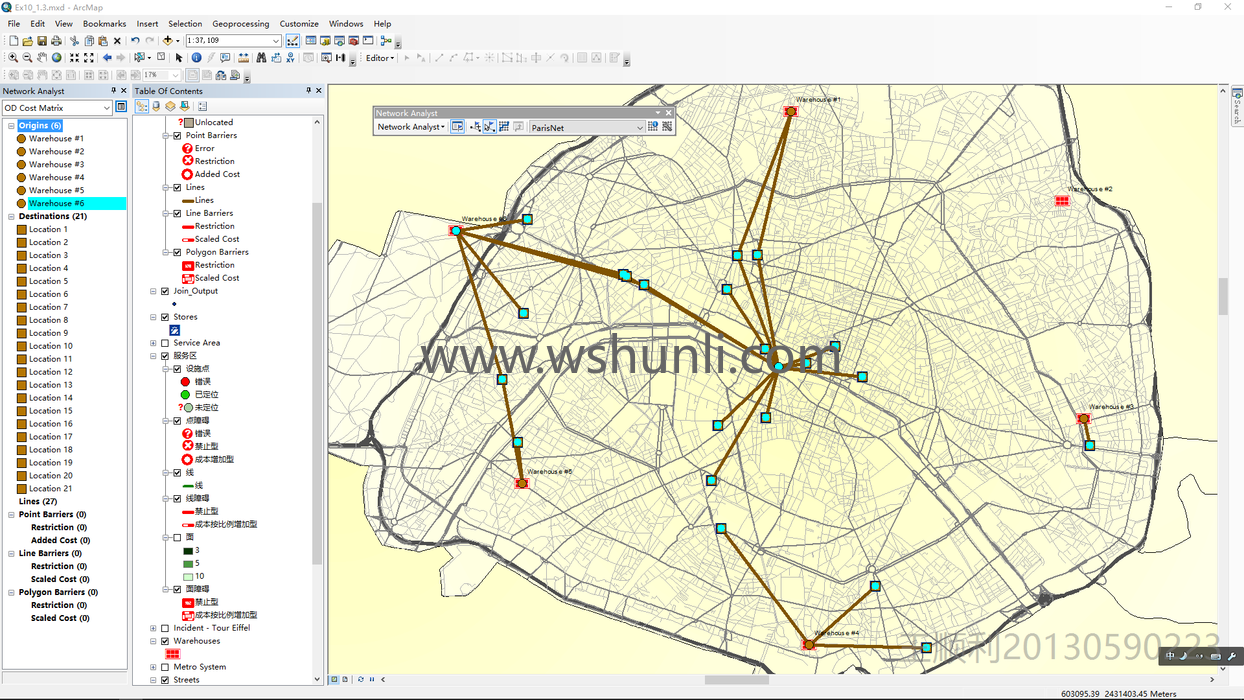Open the Selection menu
The height and width of the screenshot is (700, 1244).
click(185, 23)
